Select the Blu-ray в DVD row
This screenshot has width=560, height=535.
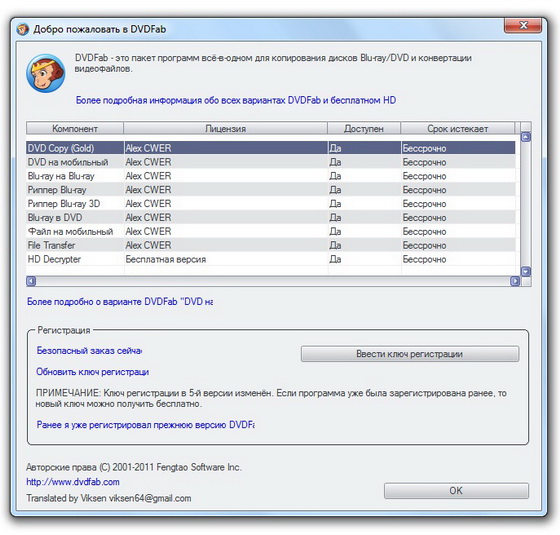[x=270, y=218]
